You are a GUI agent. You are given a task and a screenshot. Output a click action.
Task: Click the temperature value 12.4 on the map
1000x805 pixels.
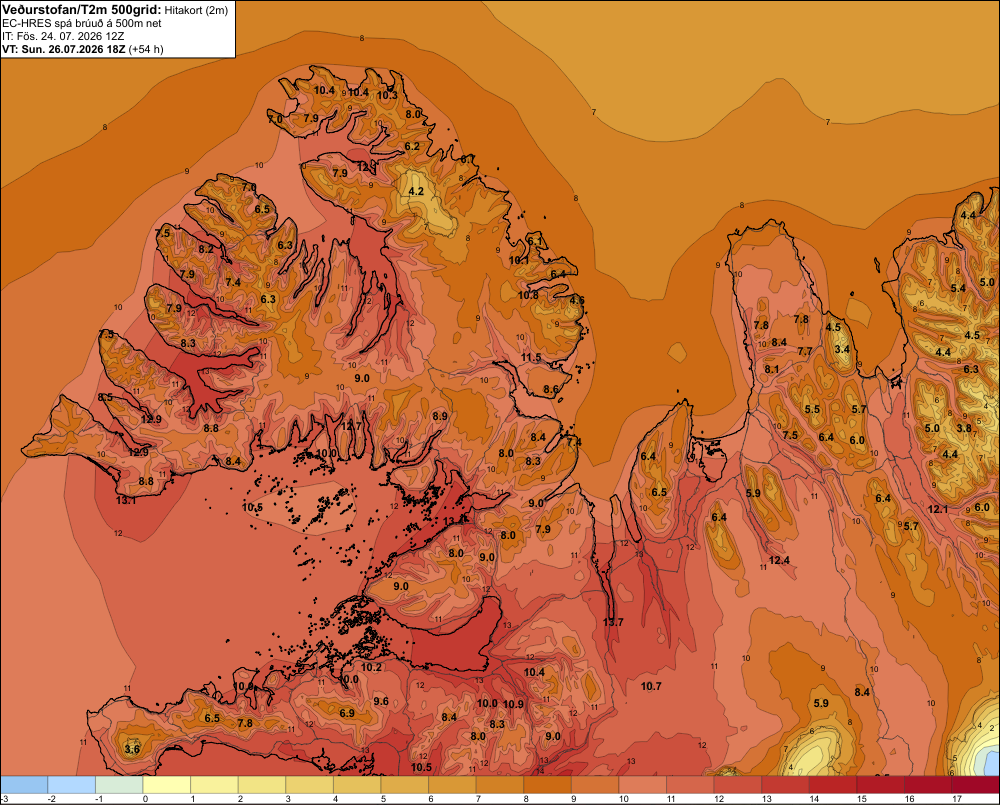tap(779, 560)
